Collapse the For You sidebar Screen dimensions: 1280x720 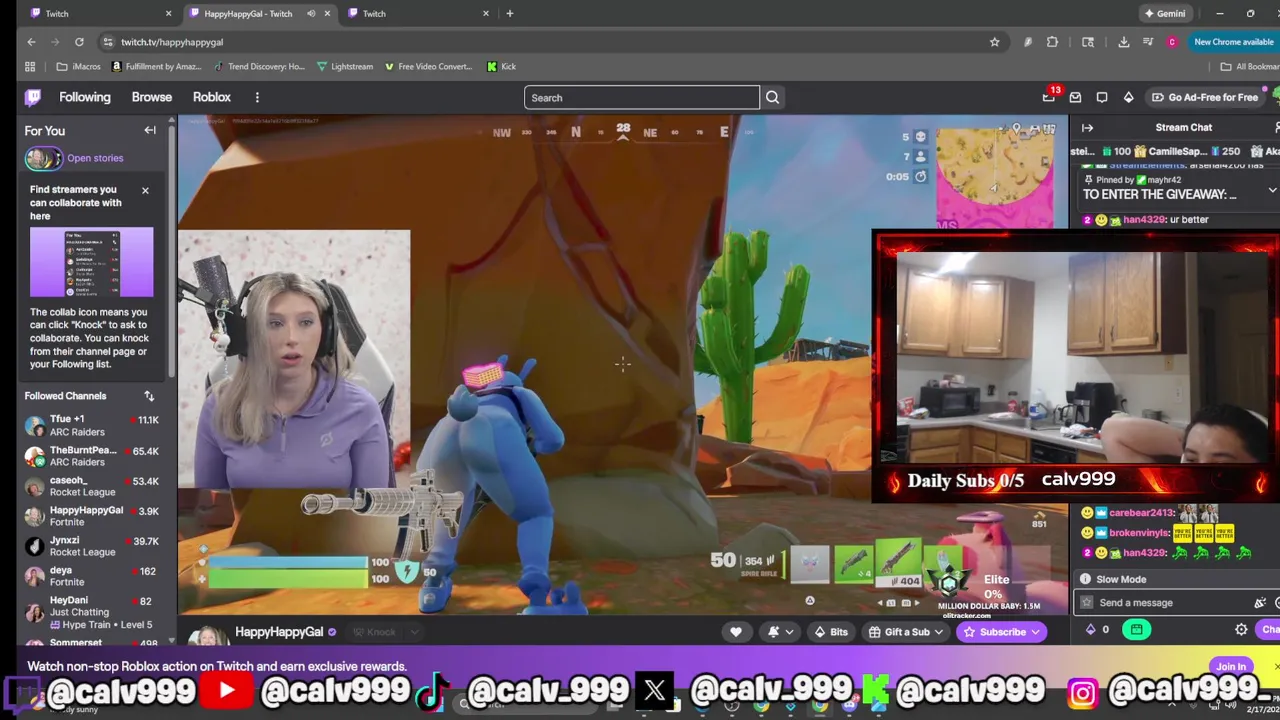click(x=150, y=130)
